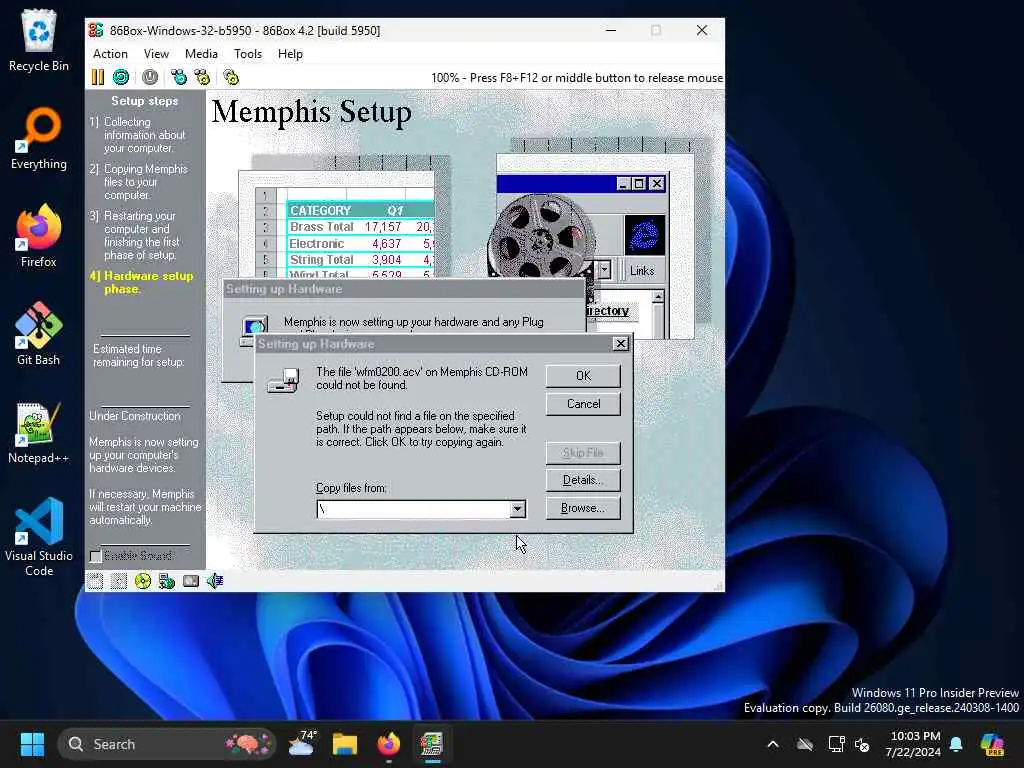Open the weather widget showing 74°

coord(302,744)
